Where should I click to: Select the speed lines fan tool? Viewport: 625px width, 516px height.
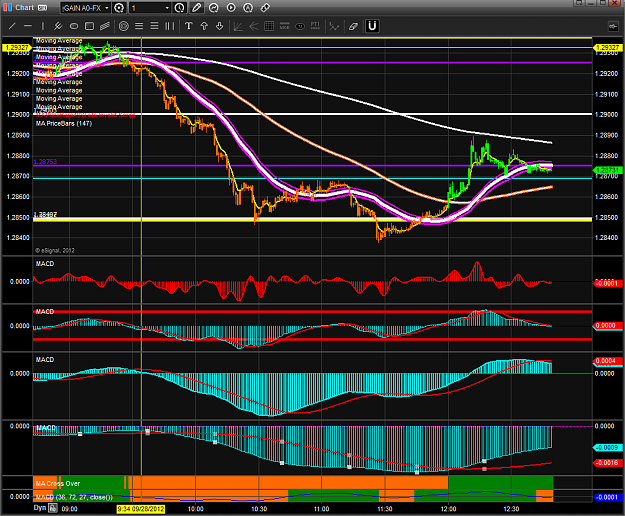coord(254,26)
